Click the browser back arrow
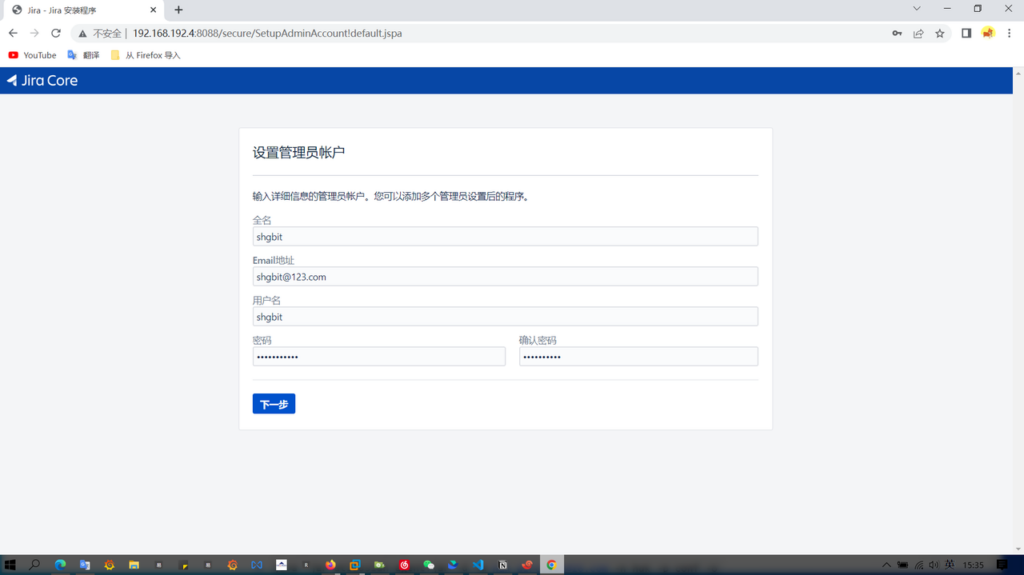Viewport: 1024px width, 575px height. tap(13, 33)
